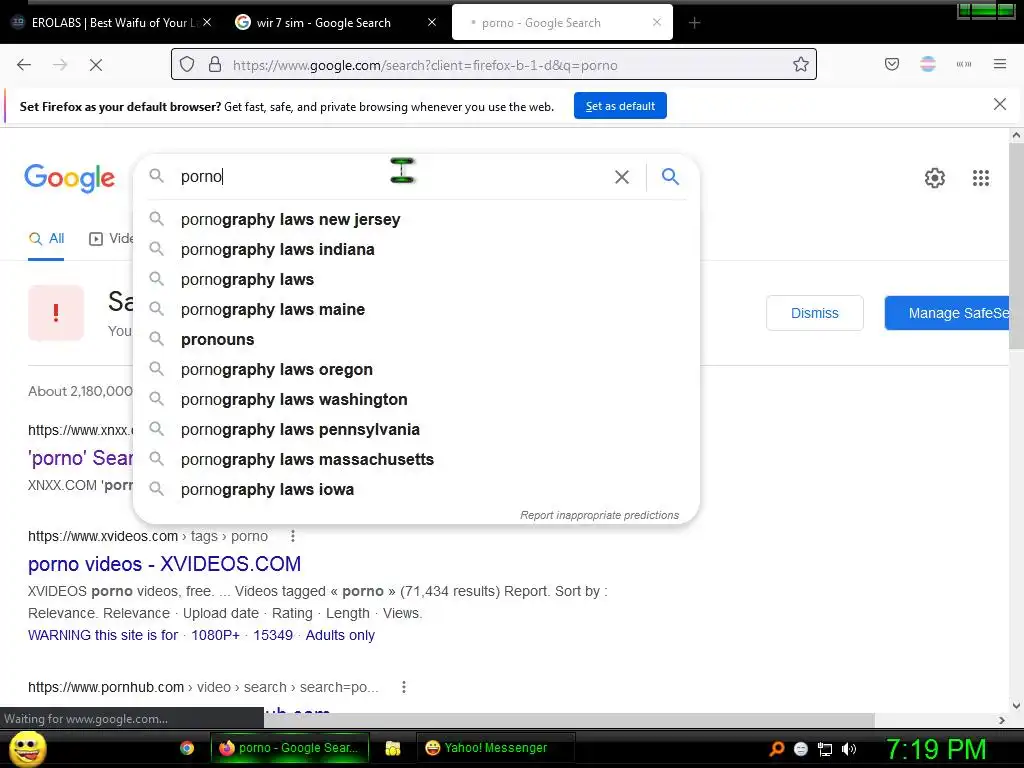Screen dimensions: 1024x768
Task: Stop loading the page
Action: pyautogui.click(x=96, y=65)
